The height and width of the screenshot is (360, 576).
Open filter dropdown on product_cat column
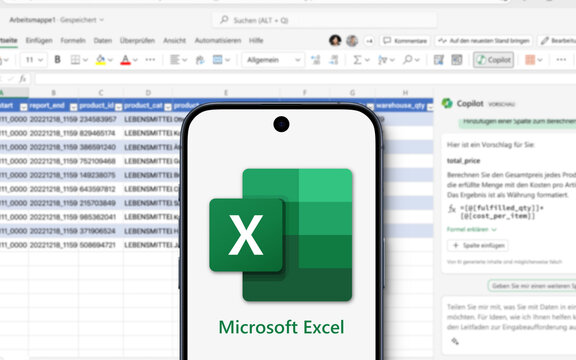(x=168, y=107)
